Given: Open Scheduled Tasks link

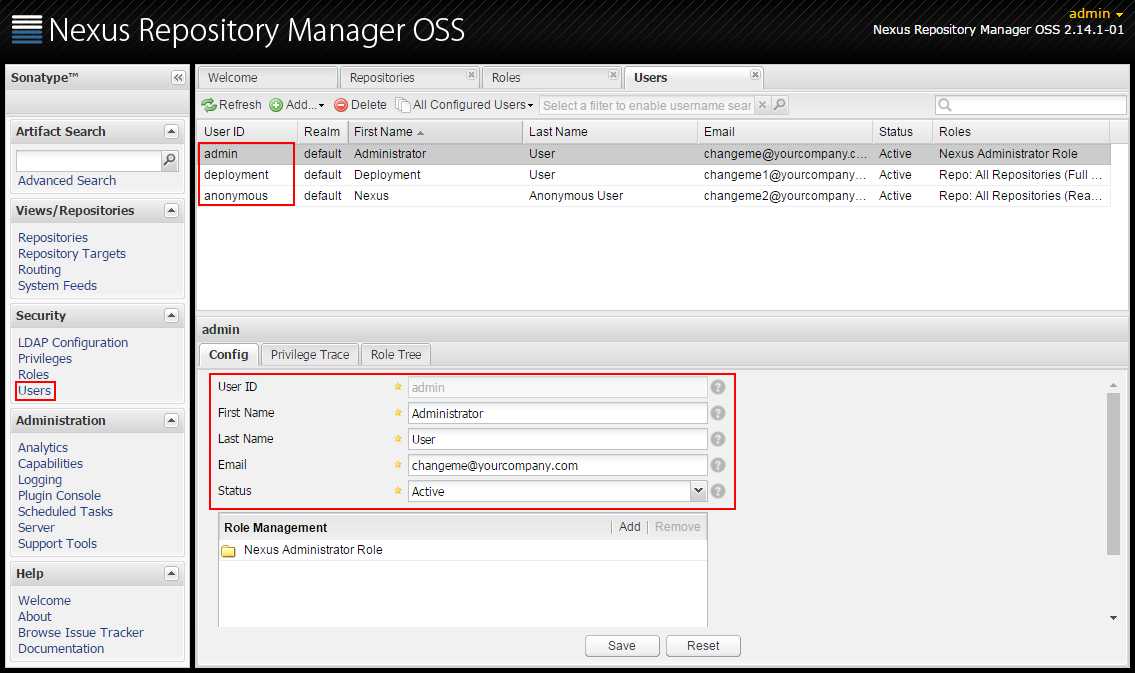Looking at the screenshot, I should [65, 512].
